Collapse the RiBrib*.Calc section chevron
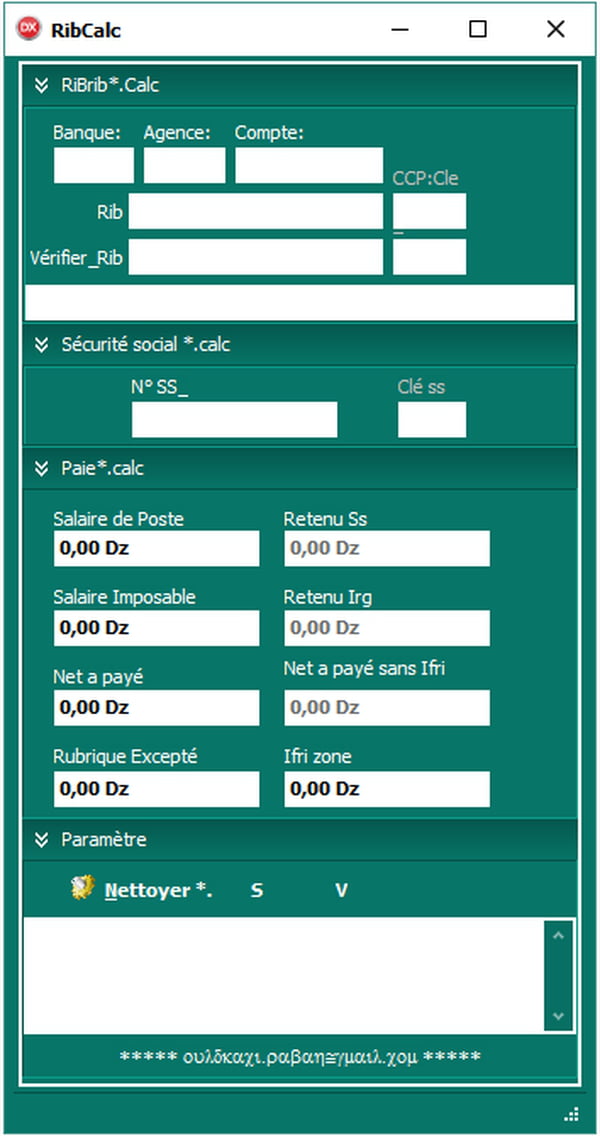 pos(41,85)
